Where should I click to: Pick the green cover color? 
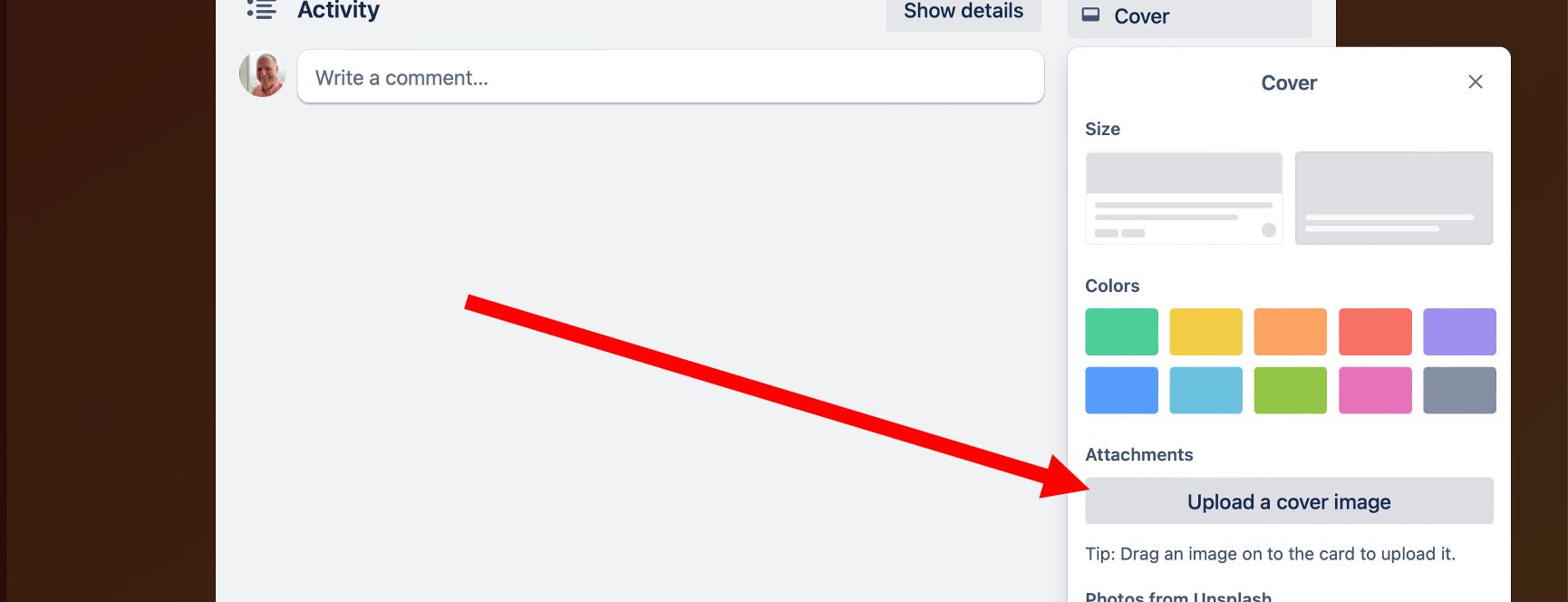pyautogui.click(x=1121, y=332)
